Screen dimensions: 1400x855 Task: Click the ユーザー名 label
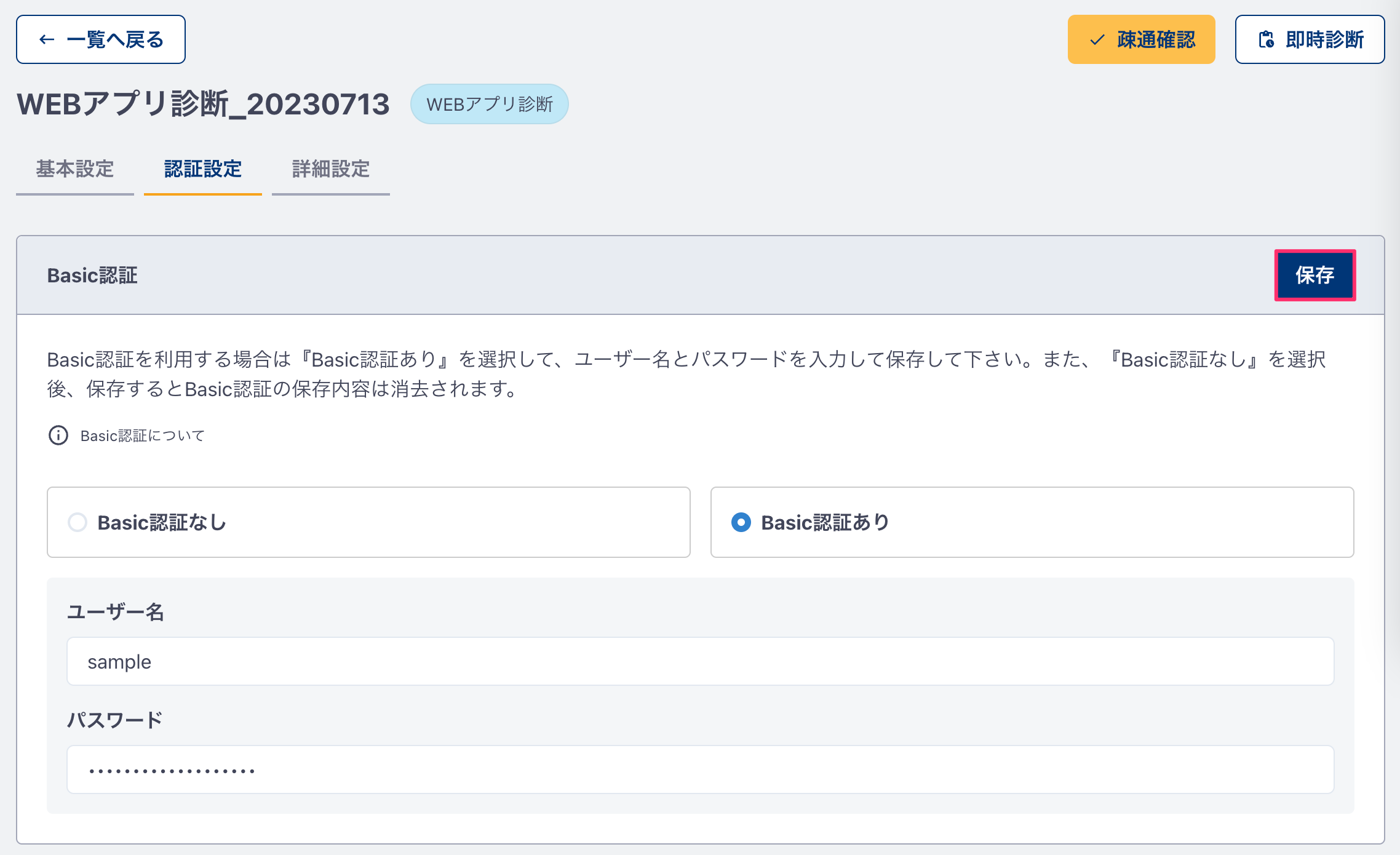[x=116, y=611]
